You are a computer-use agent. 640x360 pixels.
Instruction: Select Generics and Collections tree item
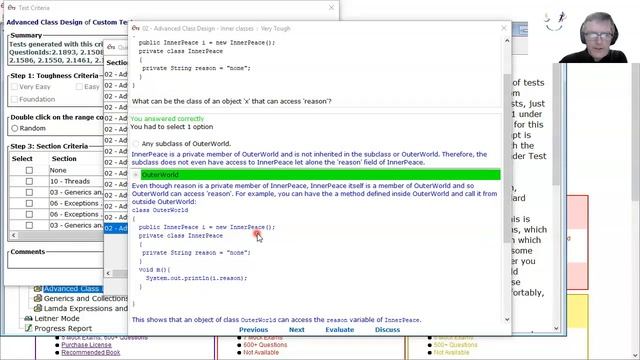coord(85,298)
